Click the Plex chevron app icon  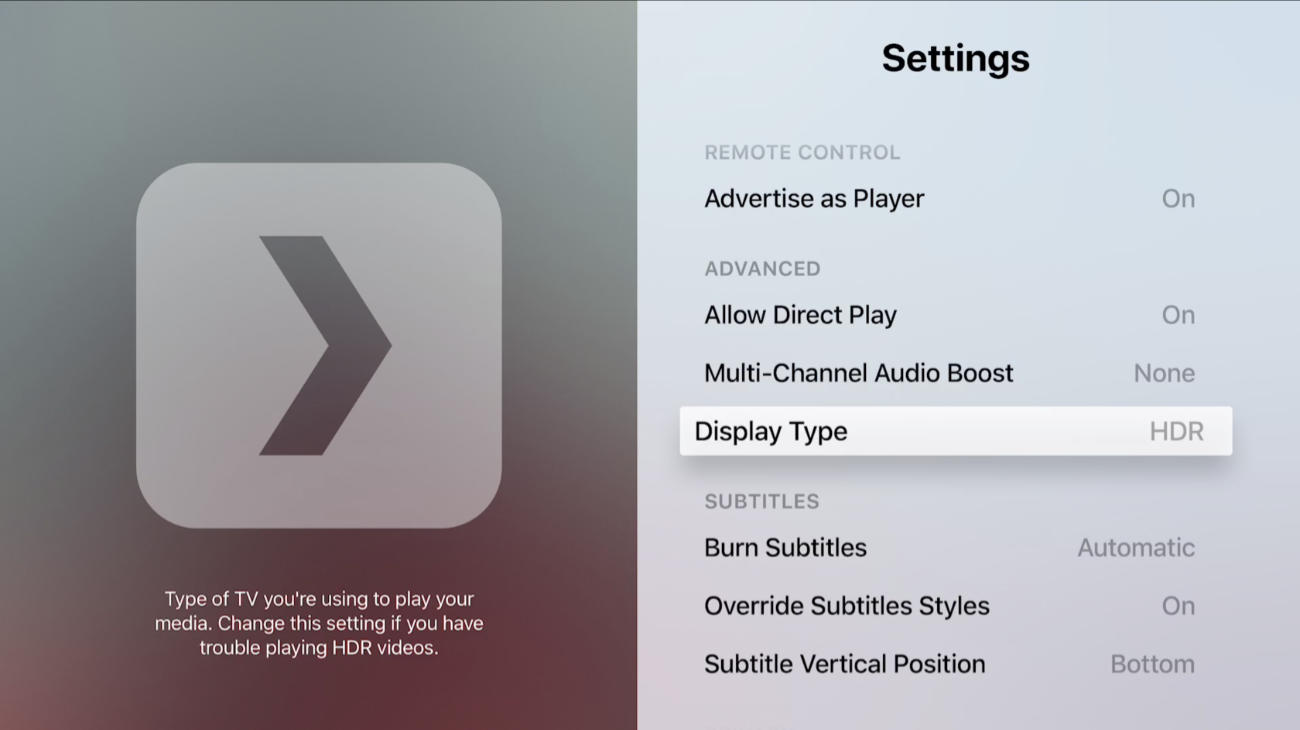tap(319, 346)
